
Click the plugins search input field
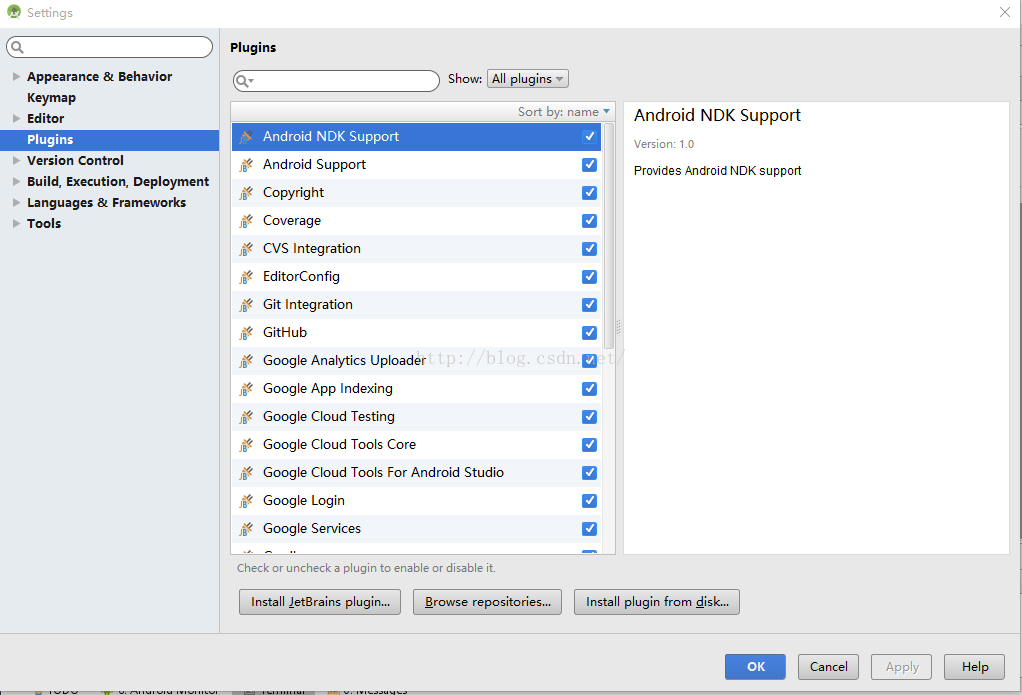pos(336,81)
